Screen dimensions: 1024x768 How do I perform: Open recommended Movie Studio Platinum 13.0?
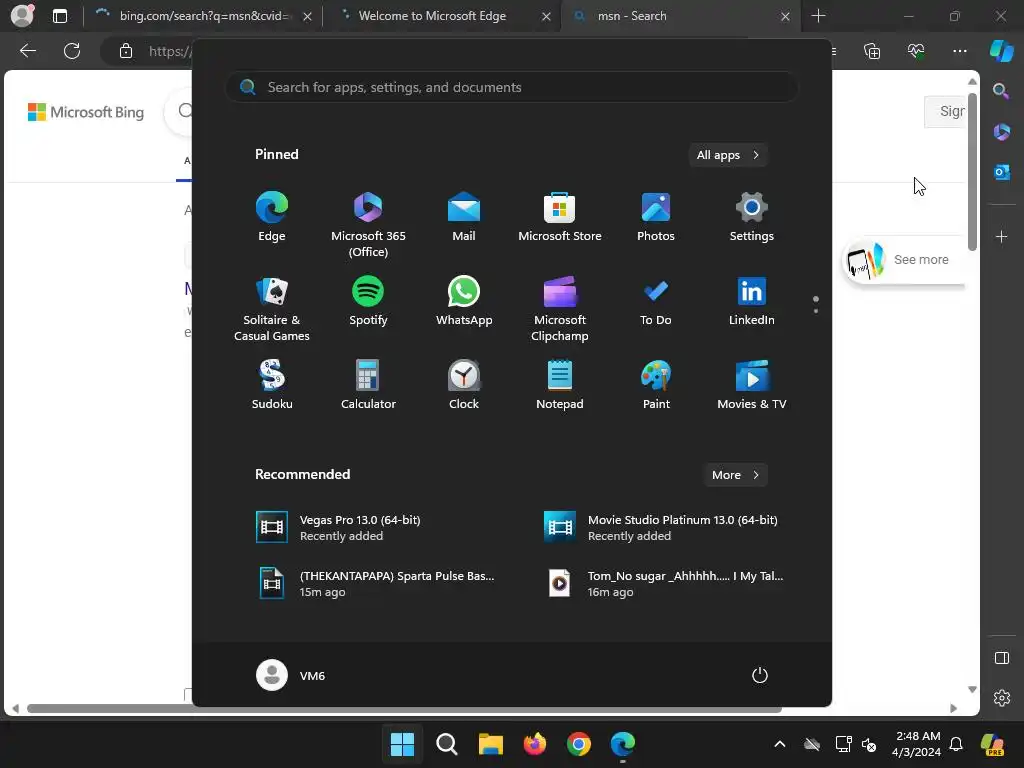[x=662, y=527]
